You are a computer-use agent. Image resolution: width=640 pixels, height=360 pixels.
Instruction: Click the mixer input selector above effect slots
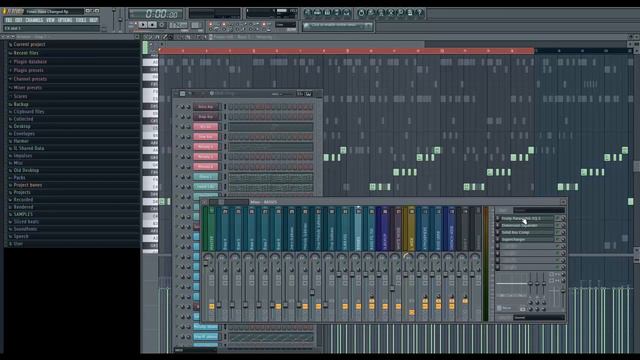click(x=539, y=210)
